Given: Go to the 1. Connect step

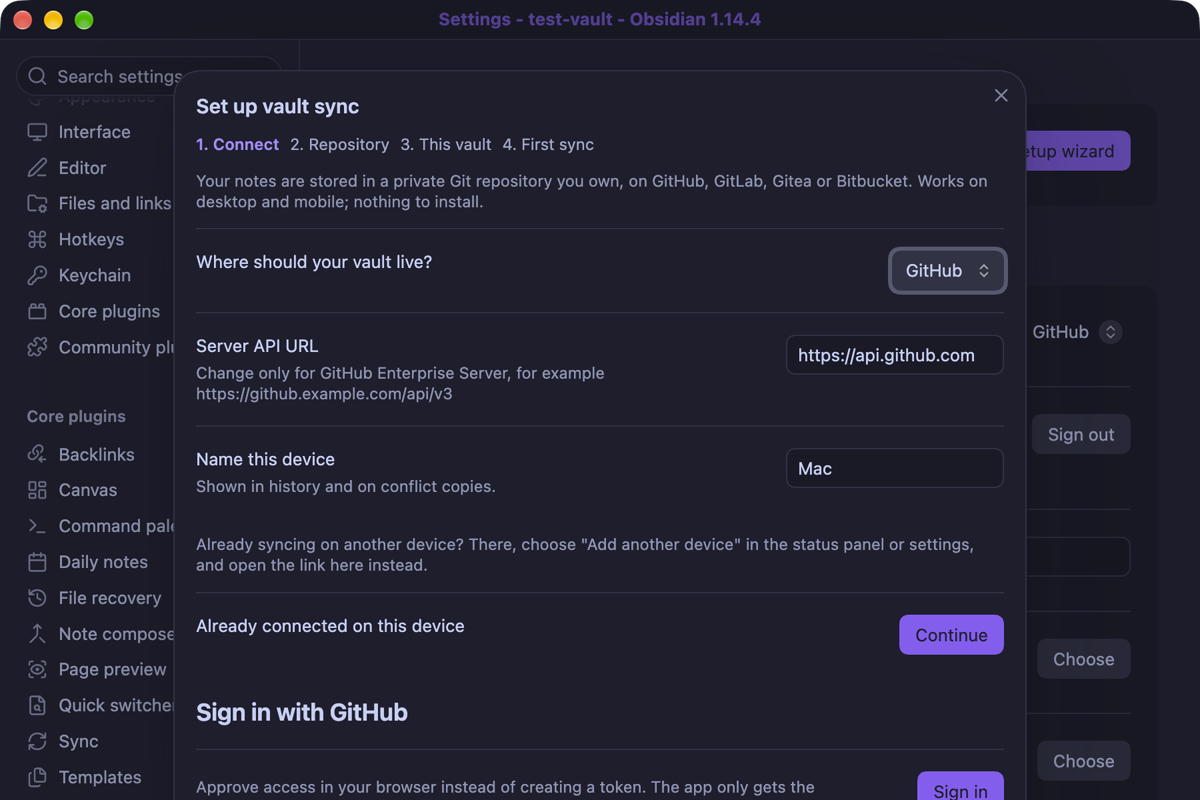Looking at the screenshot, I should (237, 145).
